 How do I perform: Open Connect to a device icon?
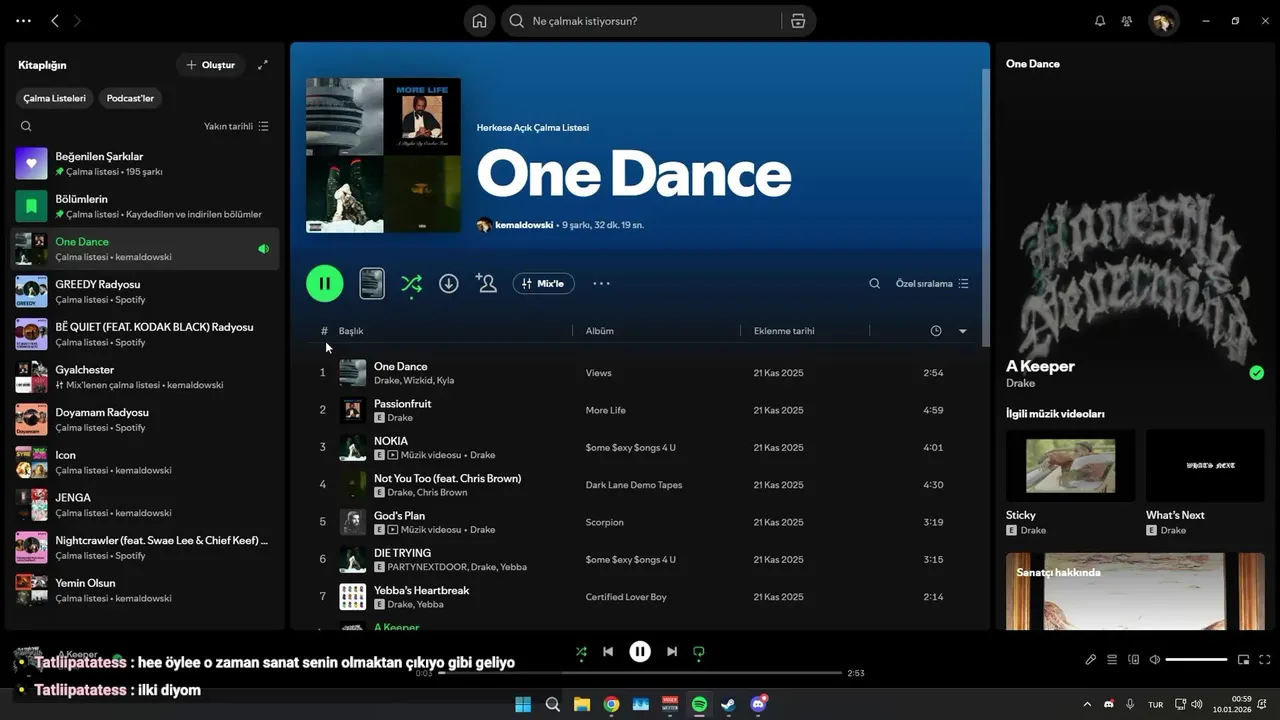1134,660
